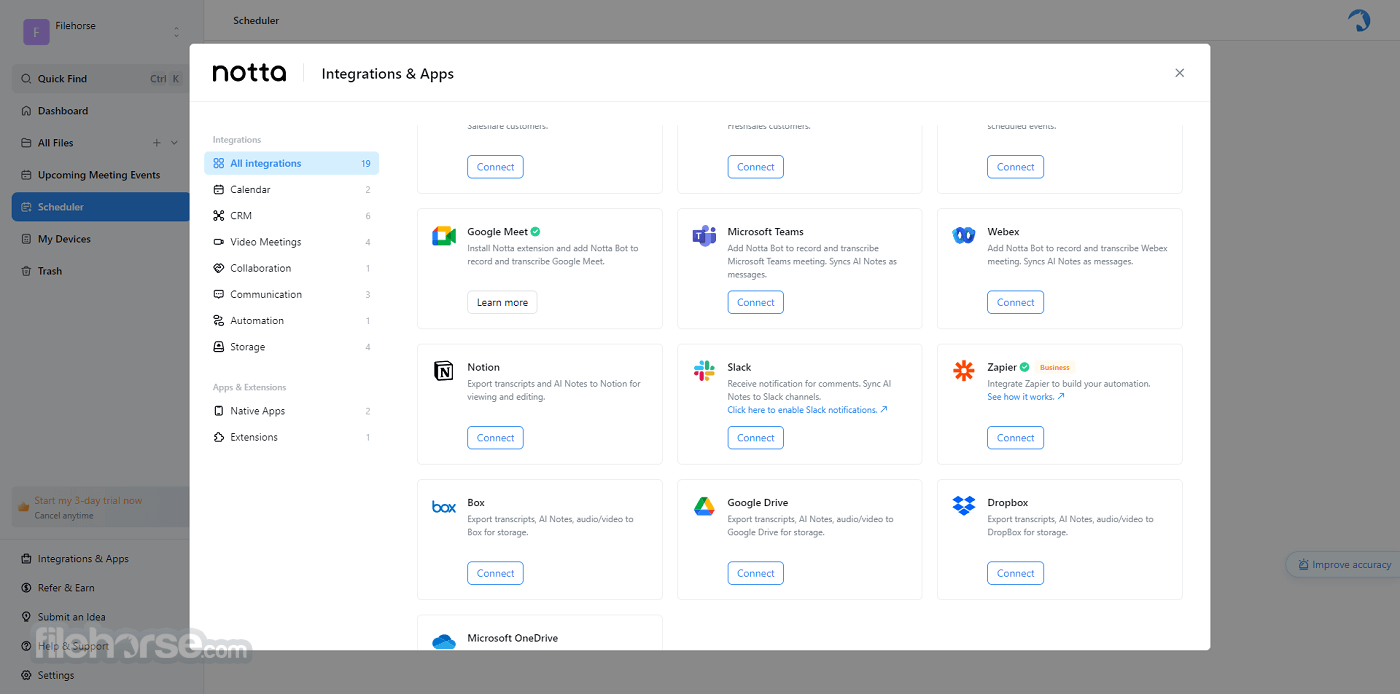Select the Collaboration category
This screenshot has width=1400, height=694.
coord(291,268)
